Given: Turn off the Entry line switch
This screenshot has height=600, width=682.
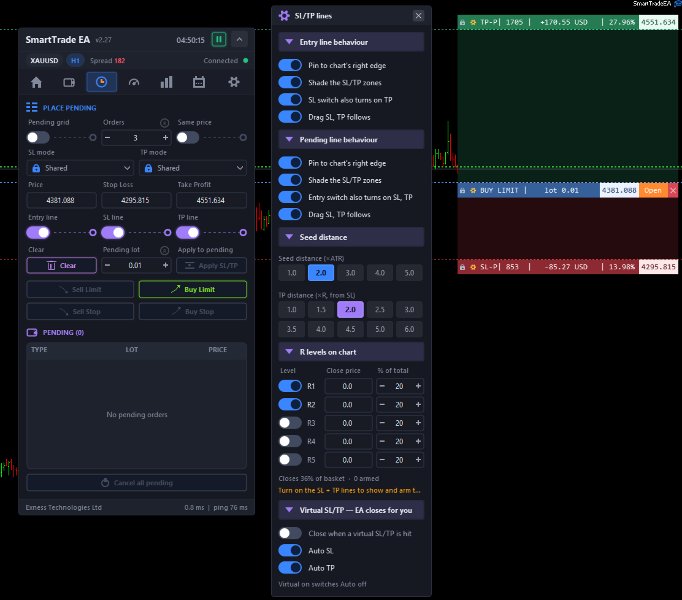Looking at the screenshot, I should [x=38, y=233].
